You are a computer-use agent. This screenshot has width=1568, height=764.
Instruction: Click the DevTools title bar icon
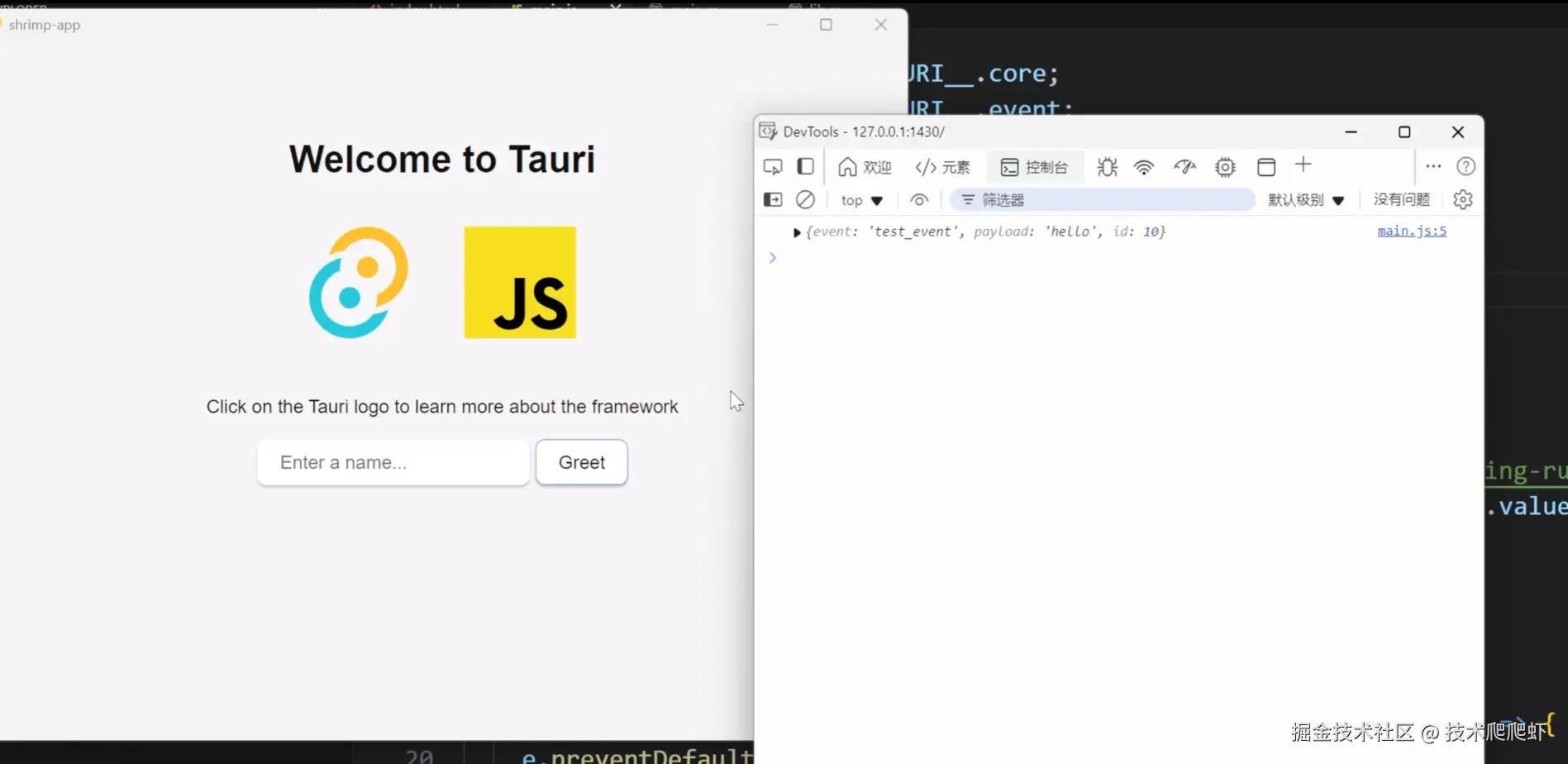click(x=768, y=131)
